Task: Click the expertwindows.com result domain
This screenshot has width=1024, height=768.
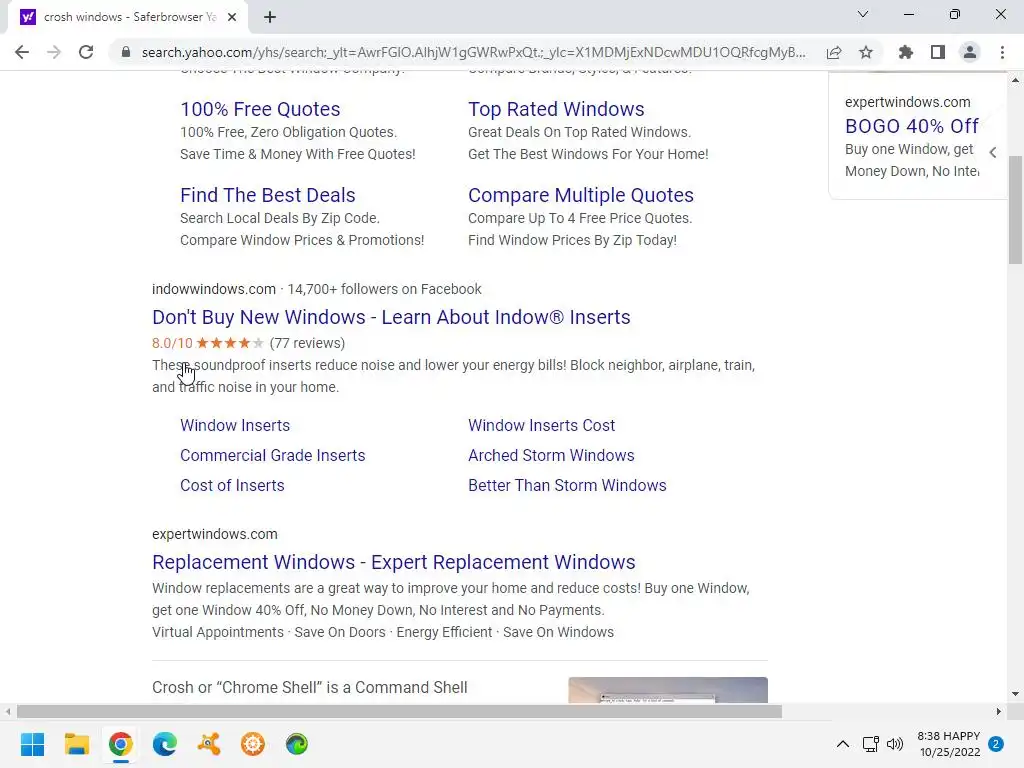Action: pos(215,534)
